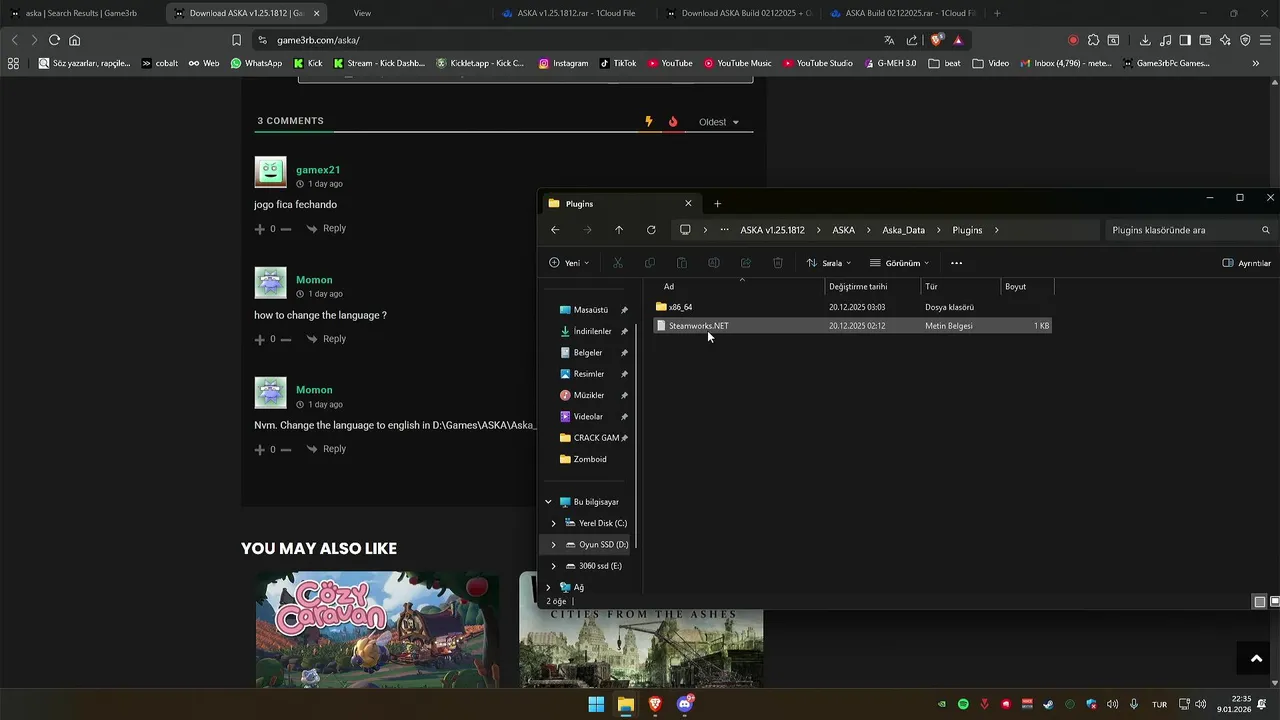Select İndirilenler in Explorer sidebar

592,331
